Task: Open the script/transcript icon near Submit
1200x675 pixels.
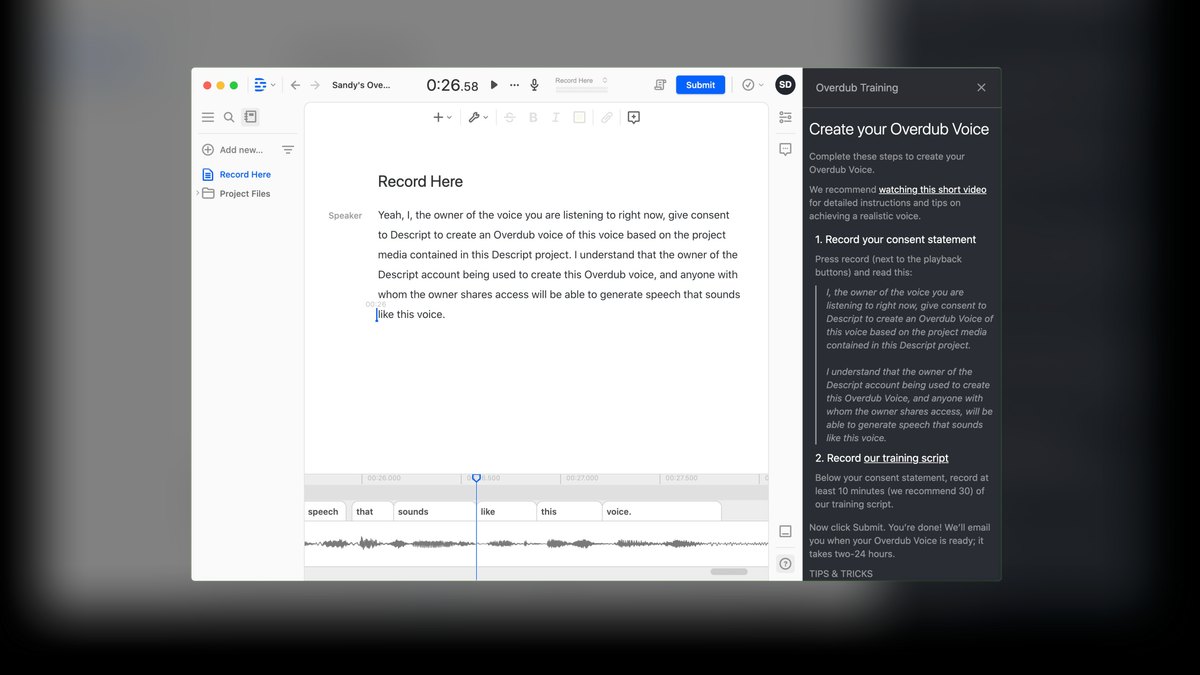Action: tap(660, 85)
